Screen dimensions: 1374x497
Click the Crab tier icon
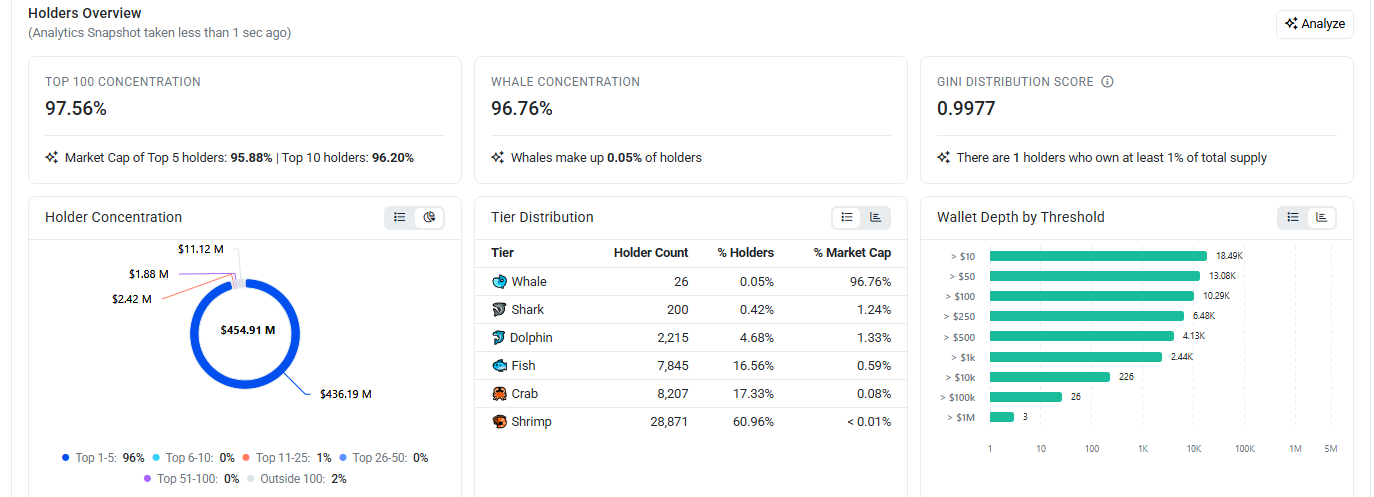tap(500, 394)
